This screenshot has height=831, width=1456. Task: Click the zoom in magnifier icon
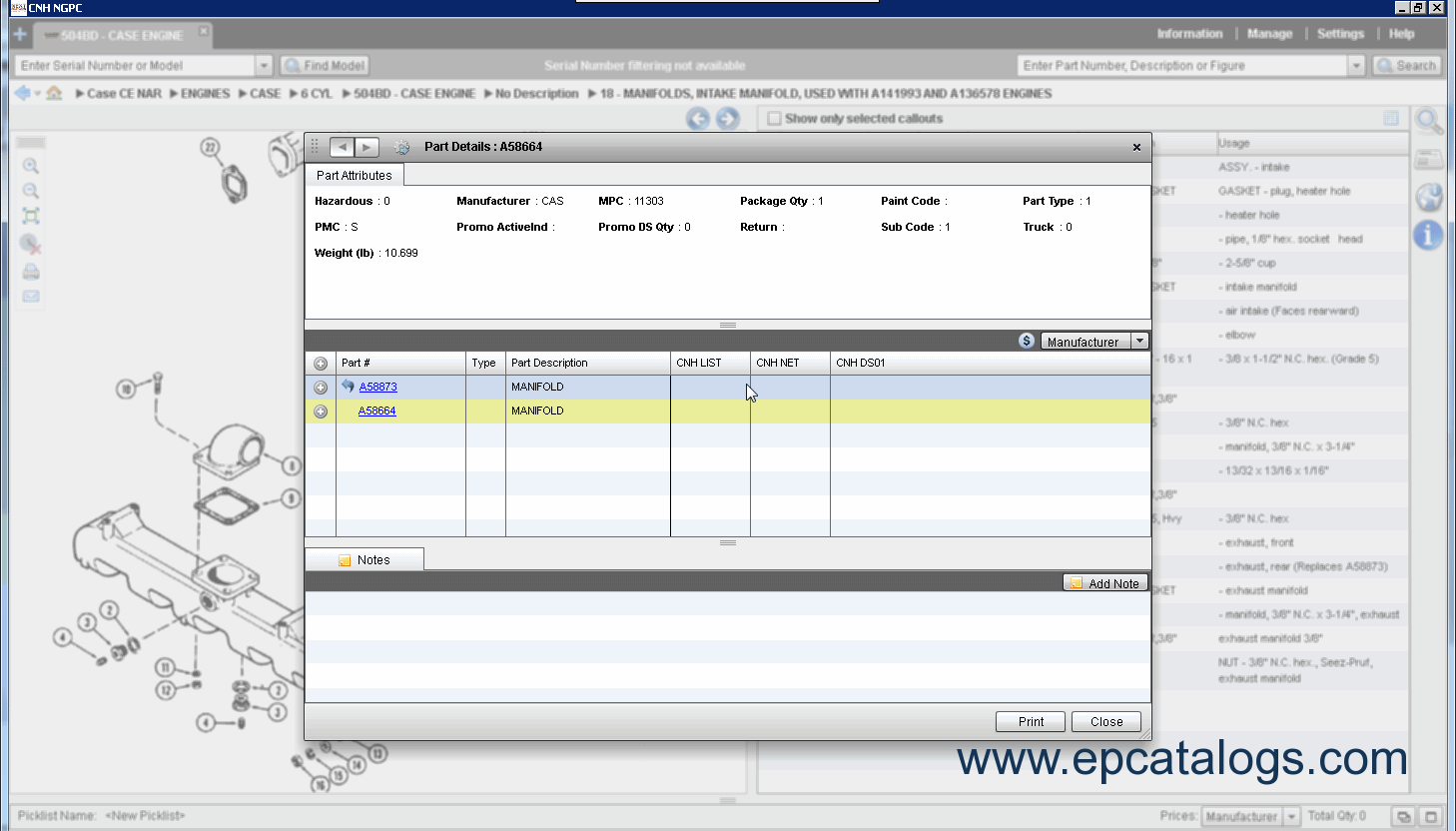pyautogui.click(x=31, y=166)
